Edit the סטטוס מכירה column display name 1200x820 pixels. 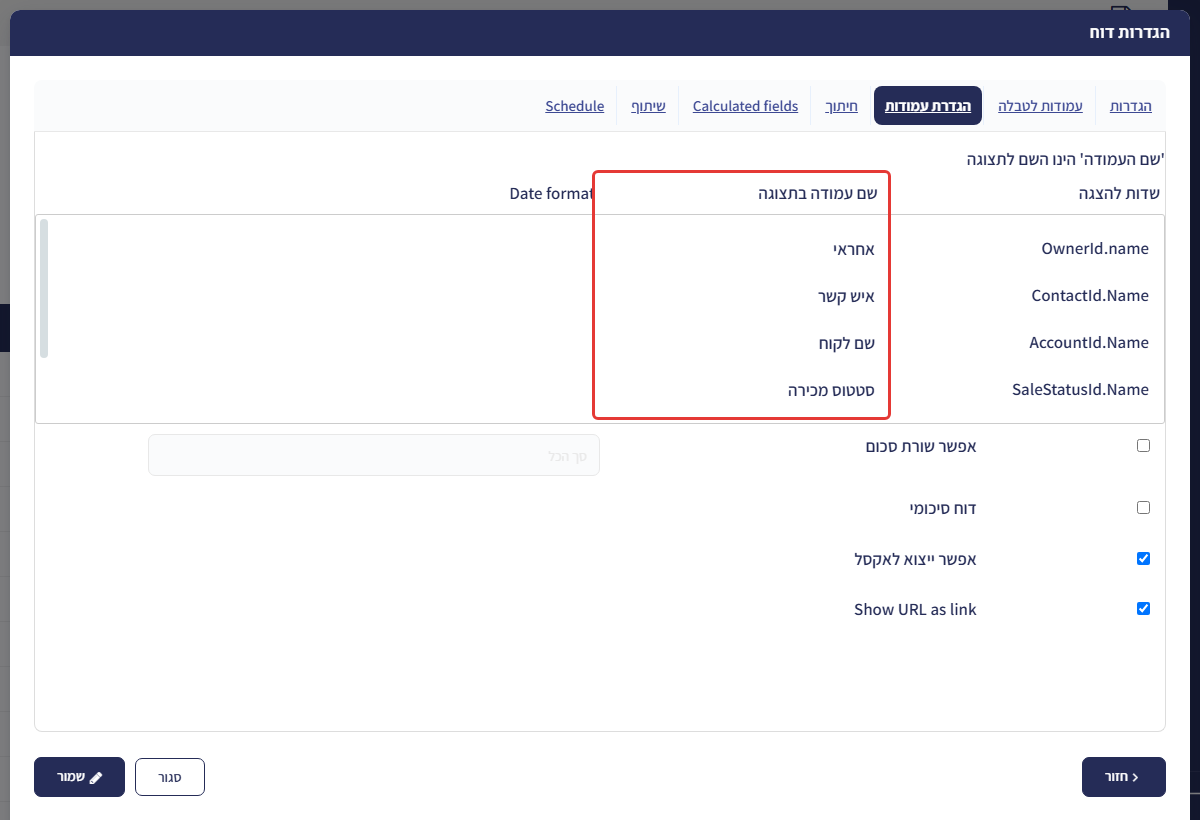[742, 390]
